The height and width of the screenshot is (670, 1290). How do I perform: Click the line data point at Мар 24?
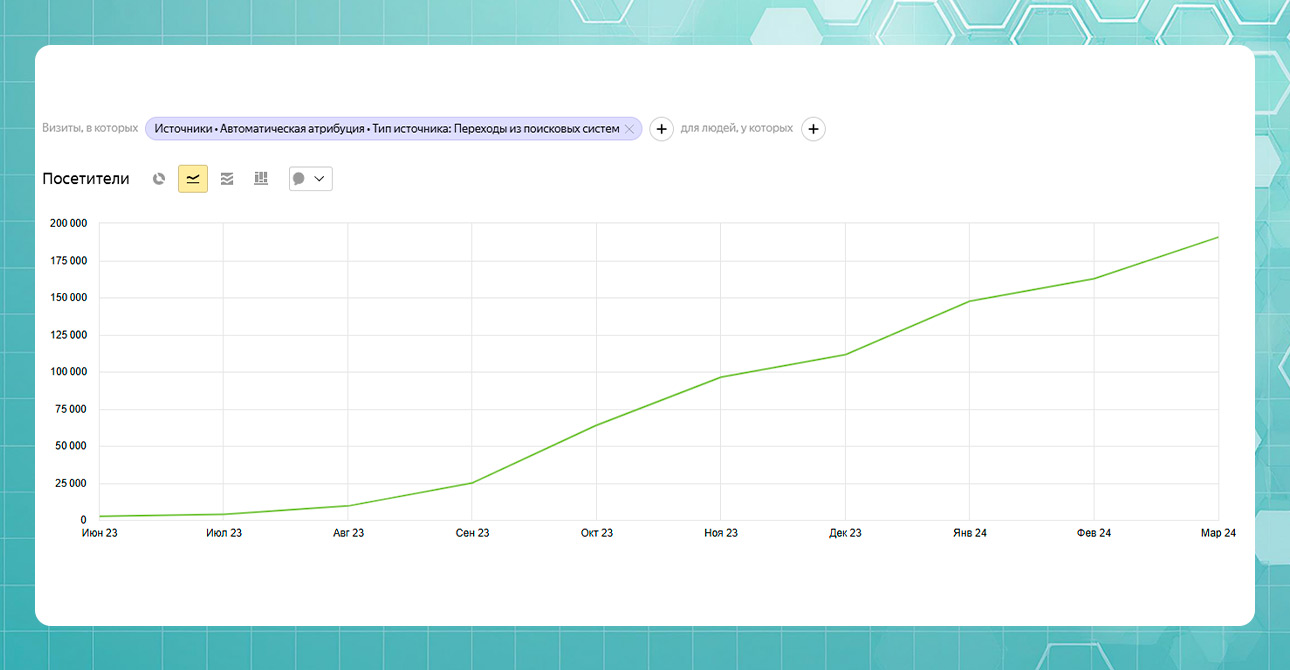pos(1218,237)
